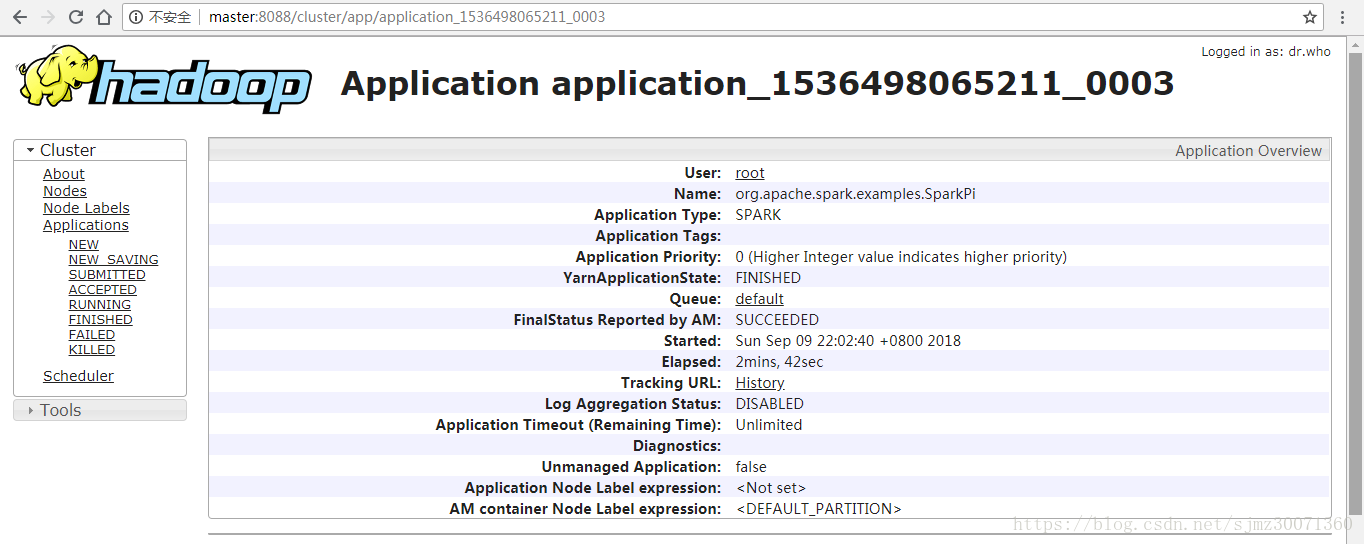Bookmark this page with the star icon

click(1310, 17)
